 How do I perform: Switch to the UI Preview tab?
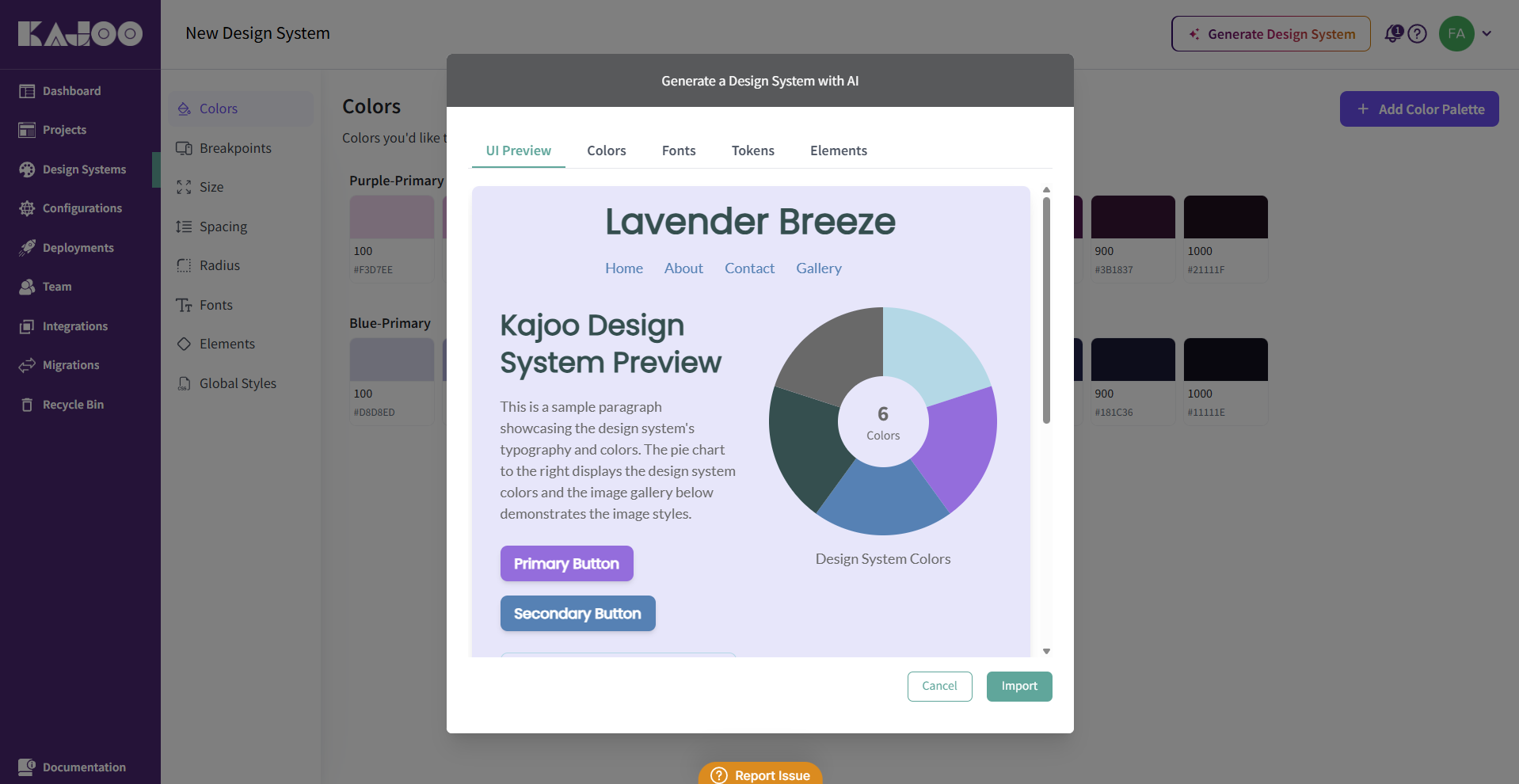pyautogui.click(x=519, y=150)
